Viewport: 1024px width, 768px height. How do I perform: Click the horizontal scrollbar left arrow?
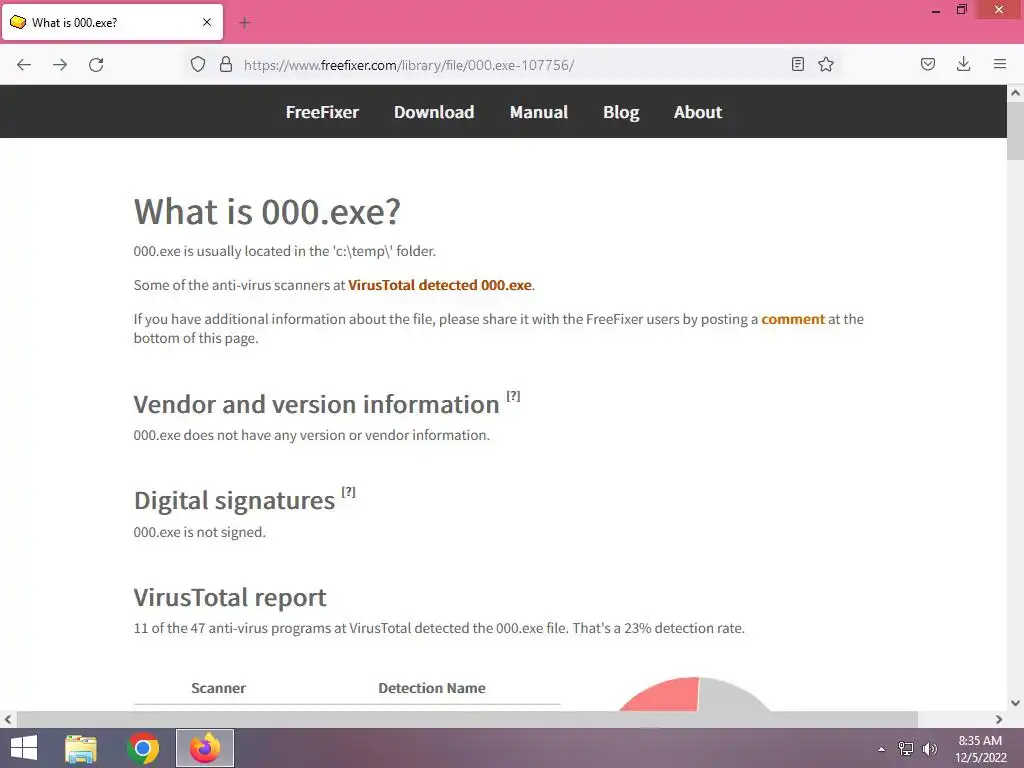[x=8, y=719]
